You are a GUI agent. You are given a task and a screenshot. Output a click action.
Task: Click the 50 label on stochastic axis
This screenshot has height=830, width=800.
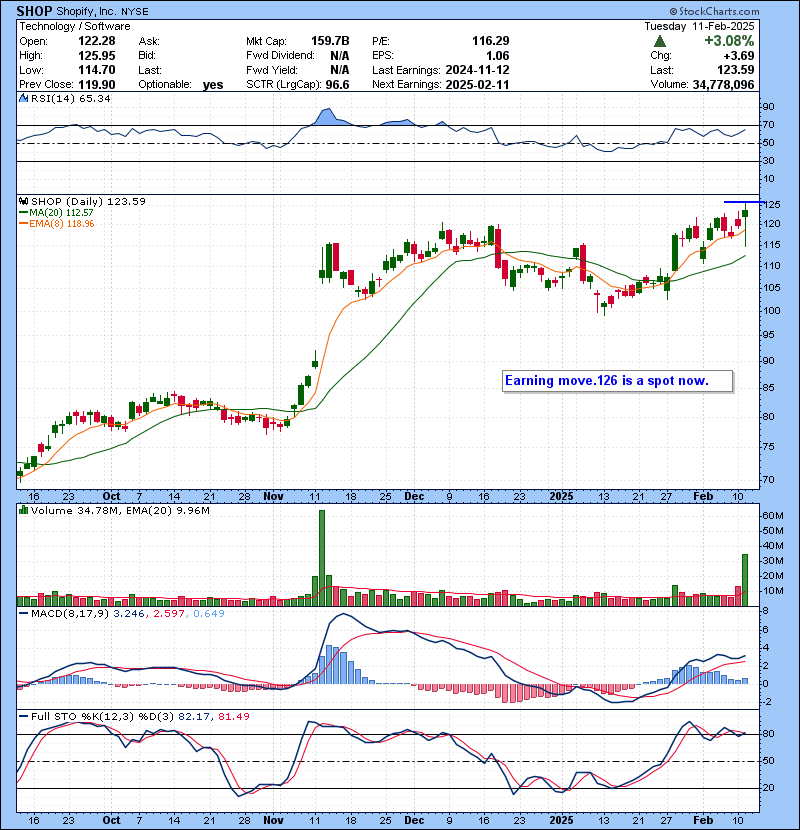(769, 761)
